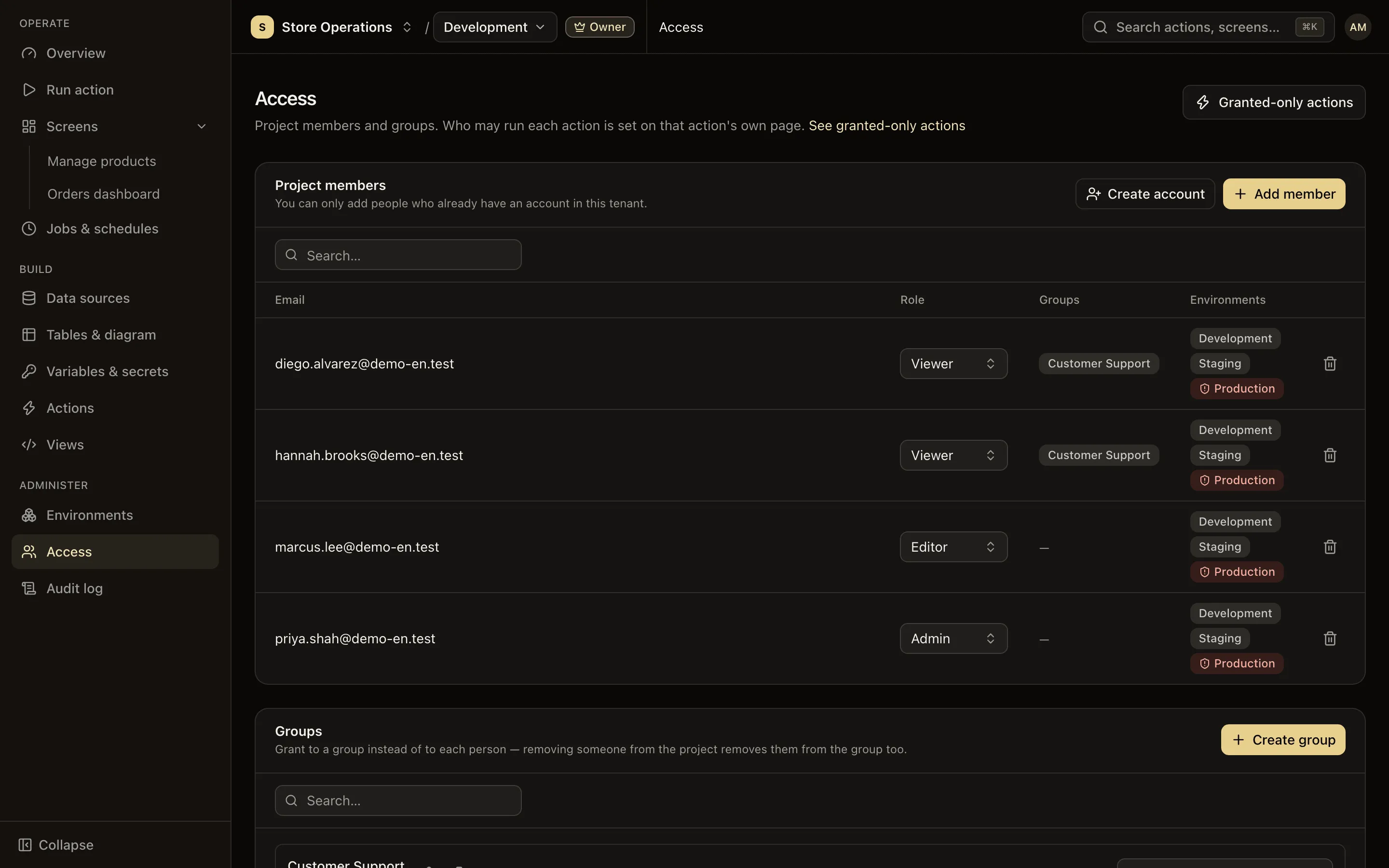Screen dimensions: 1389x868
Task: Click Staging tag in priya.shah row
Action: (1220, 638)
